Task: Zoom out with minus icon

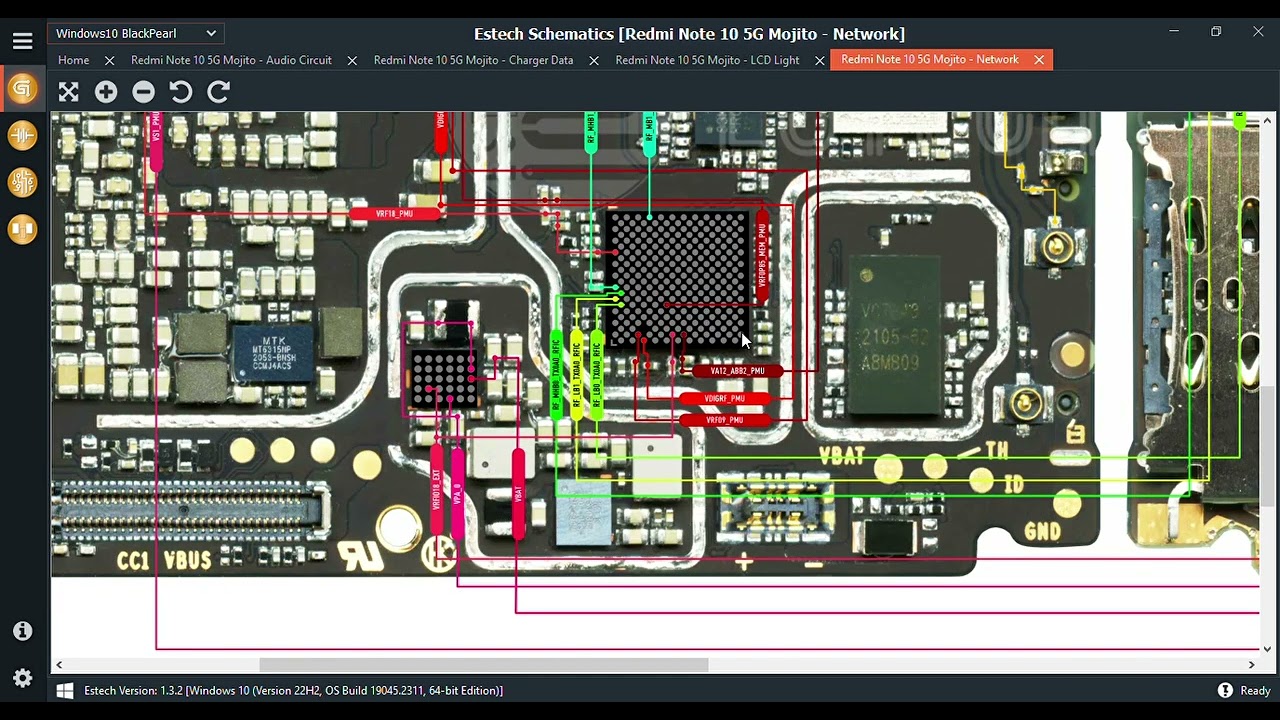Action: click(144, 92)
